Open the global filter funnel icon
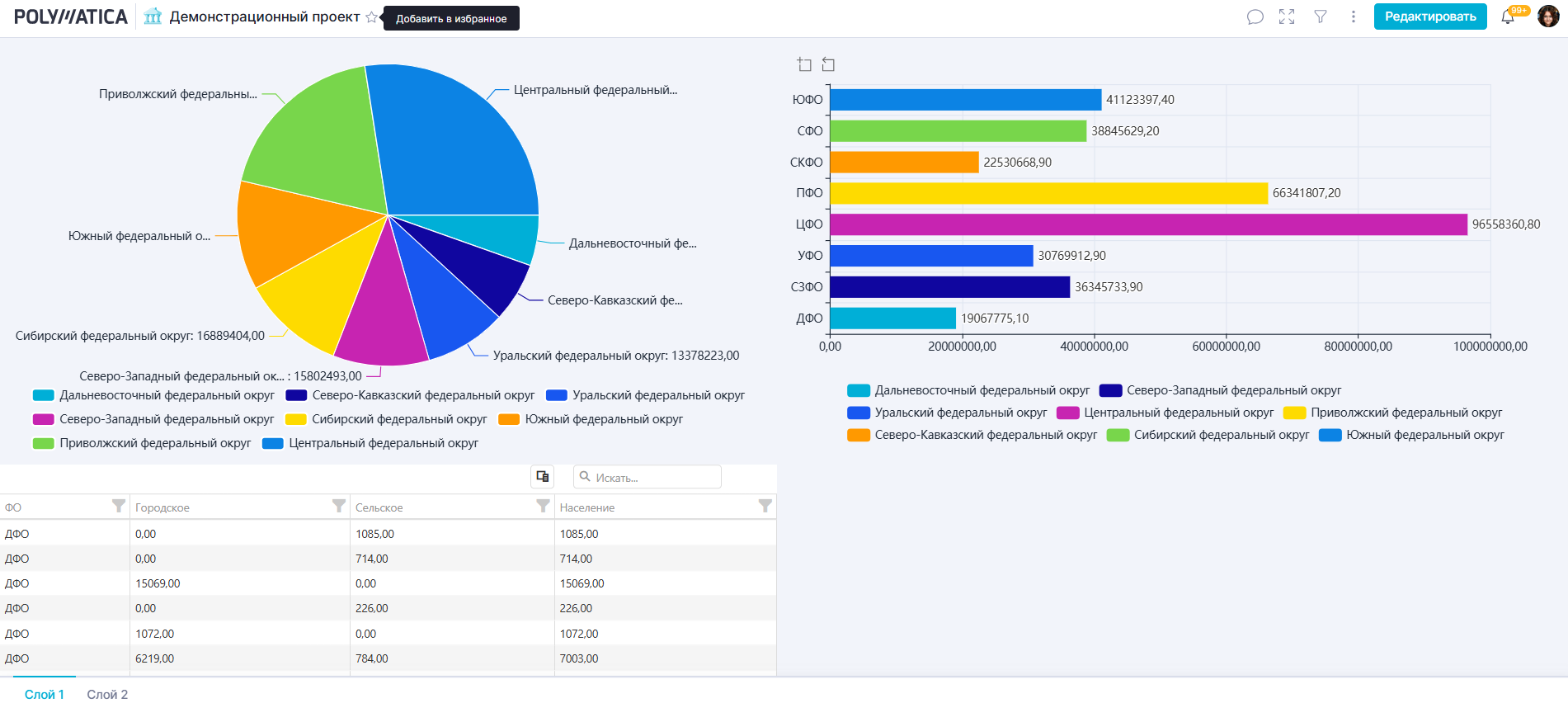 pos(1320,17)
